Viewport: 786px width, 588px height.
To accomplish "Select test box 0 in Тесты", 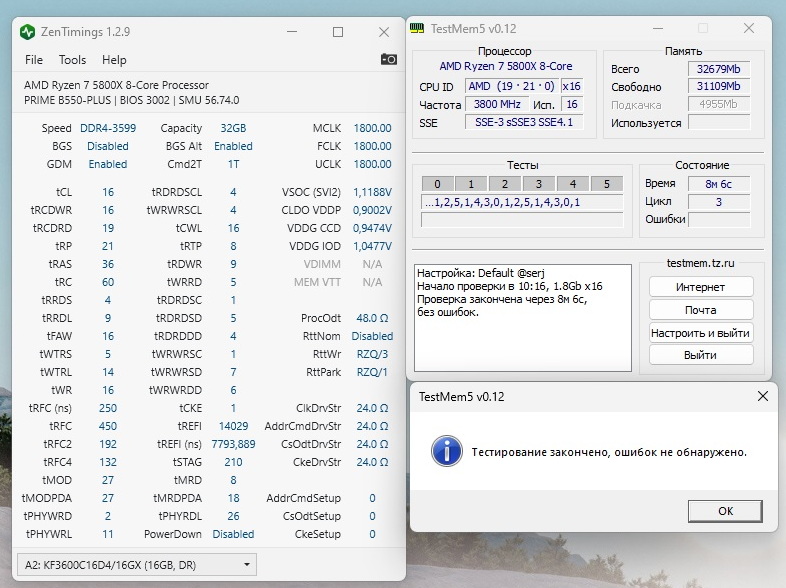I will coord(438,184).
